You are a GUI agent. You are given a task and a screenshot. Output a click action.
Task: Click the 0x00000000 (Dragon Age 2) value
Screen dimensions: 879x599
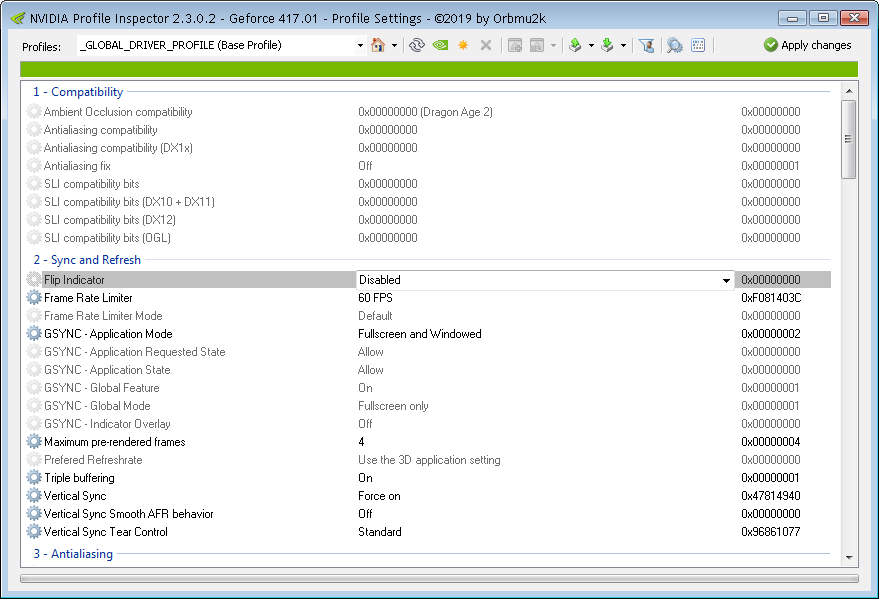click(x=425, y=112)
